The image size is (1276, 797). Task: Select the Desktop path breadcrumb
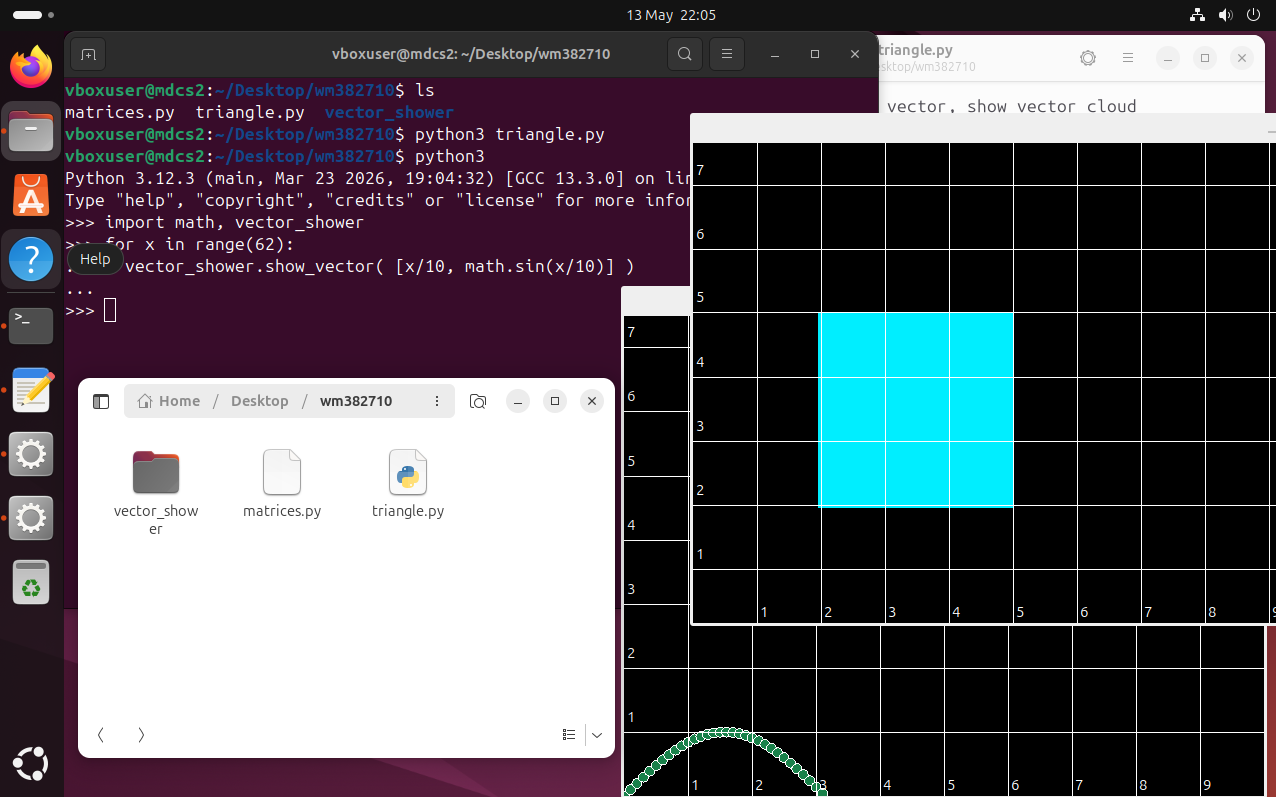point(259,401)
